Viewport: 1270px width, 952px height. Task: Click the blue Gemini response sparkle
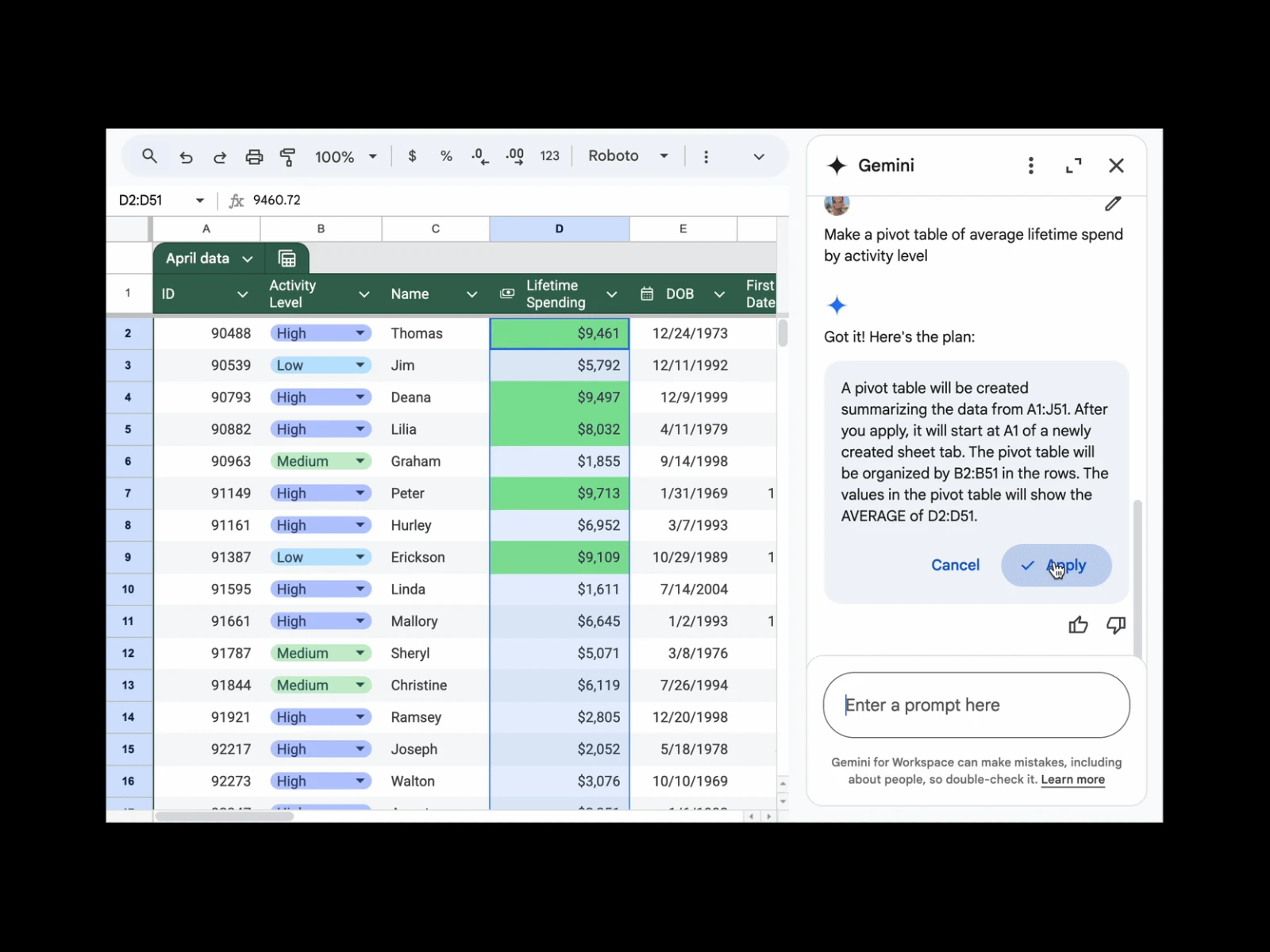[837, 305]
